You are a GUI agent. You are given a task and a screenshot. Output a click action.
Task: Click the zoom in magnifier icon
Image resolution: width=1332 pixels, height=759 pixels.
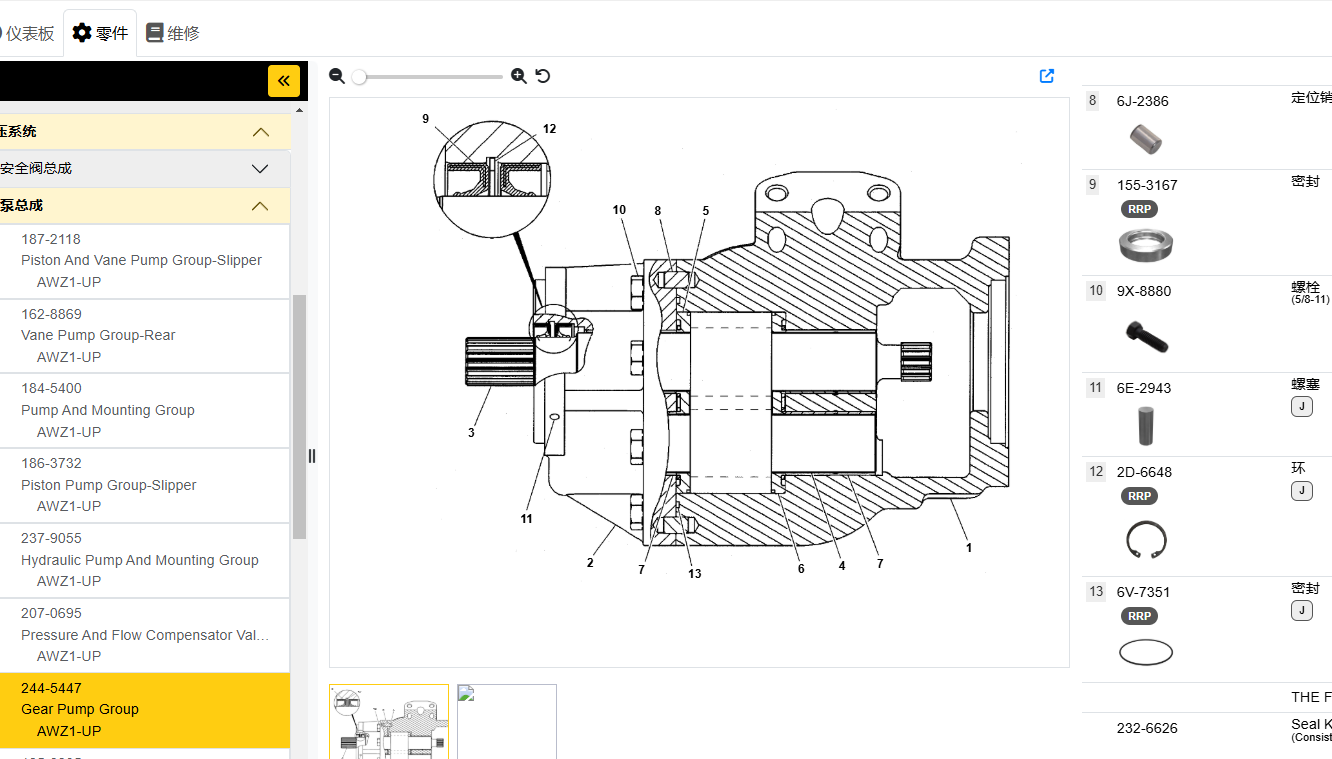pyautogui.click(x=518, y=76)
